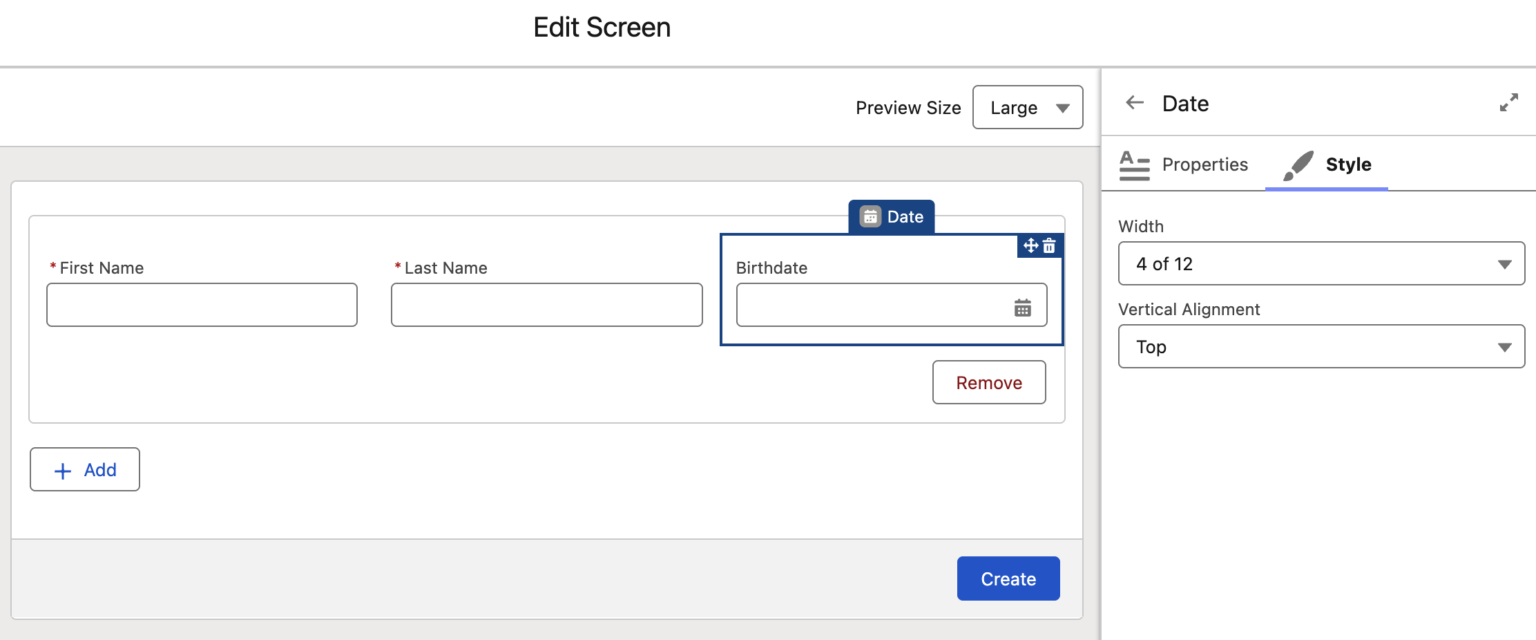Screen dimensions: 1536x640
Task: Click the Add button to add a row
Action: click(x=85, y=469)
